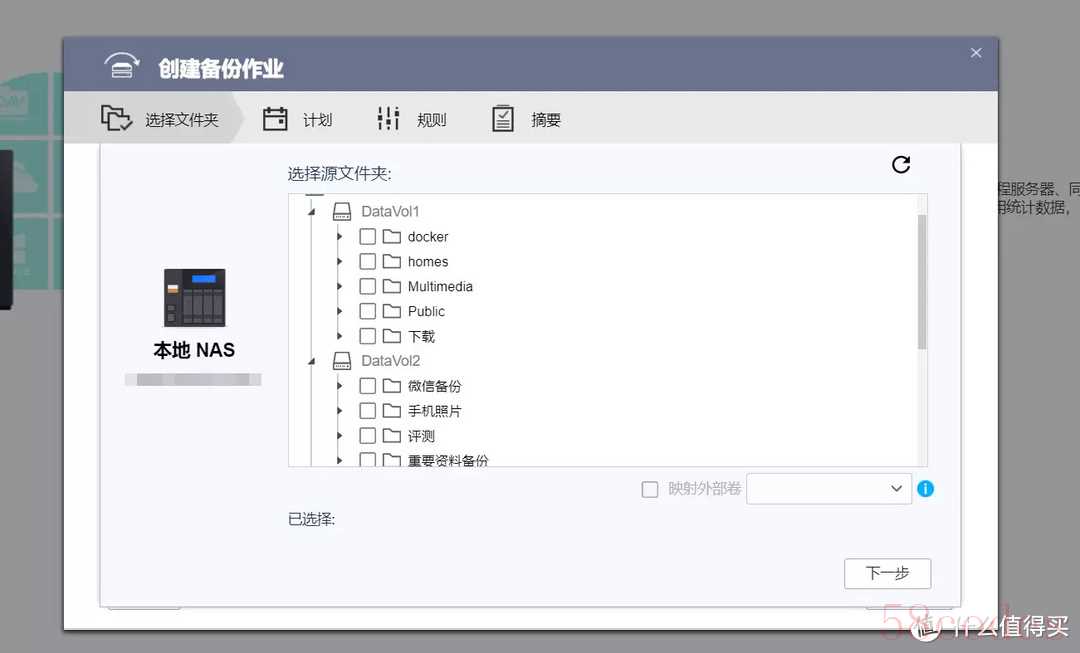Click the homes folder icon
This screenshot has height=653, width=1080.
coord(392,262)
